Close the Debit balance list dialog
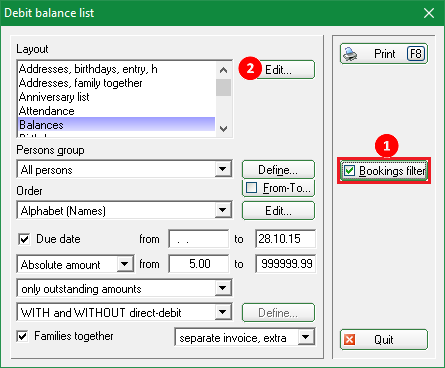 pos(429,13)
